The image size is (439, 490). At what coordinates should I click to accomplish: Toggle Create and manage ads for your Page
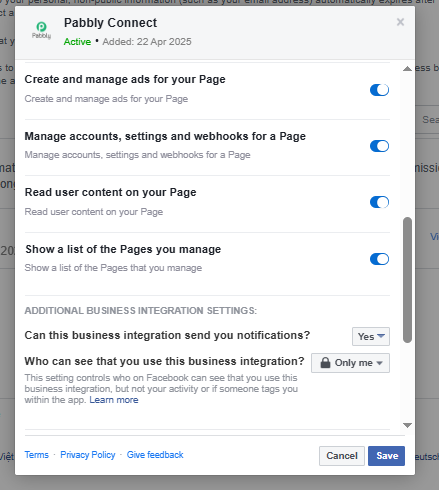point(379,90)
